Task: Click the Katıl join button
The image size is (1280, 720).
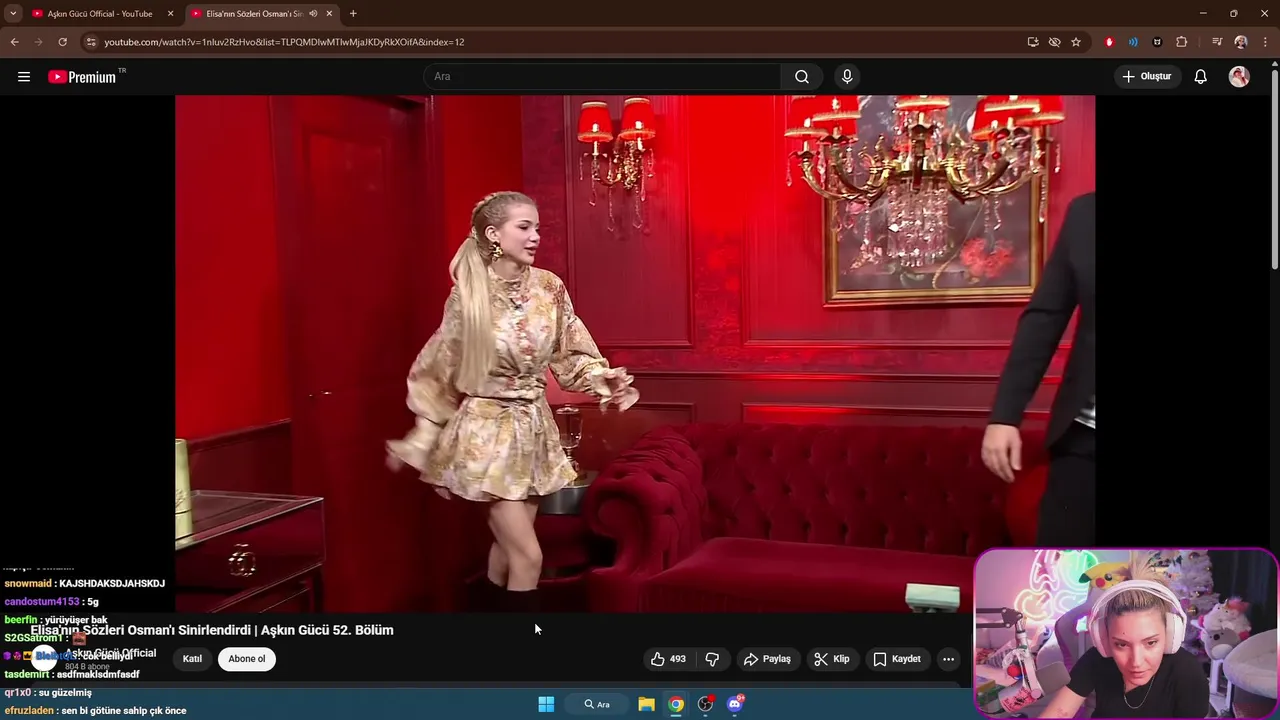Action: click(x=192, y=659)
